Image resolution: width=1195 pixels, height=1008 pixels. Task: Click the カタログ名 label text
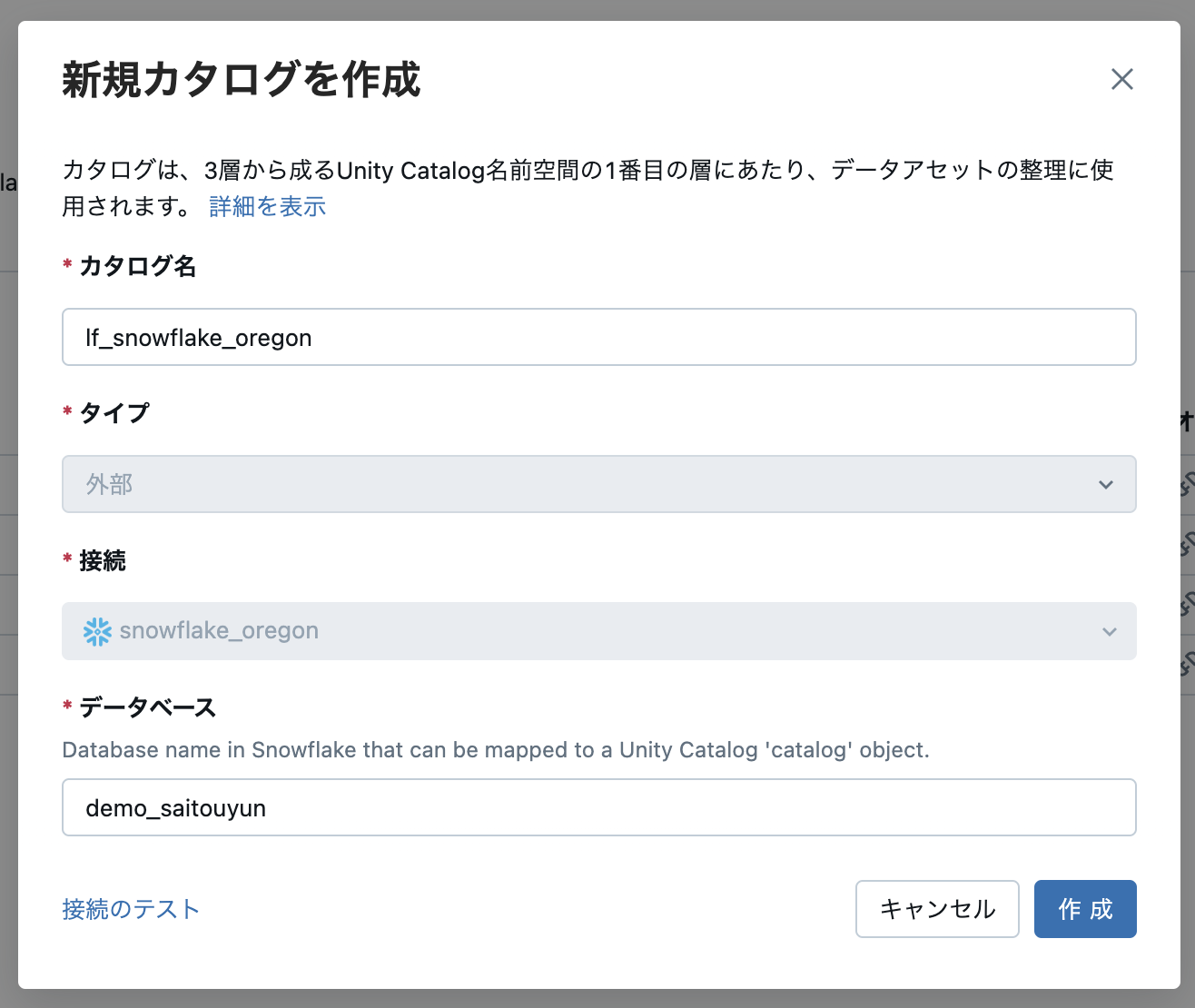(137, 266)
